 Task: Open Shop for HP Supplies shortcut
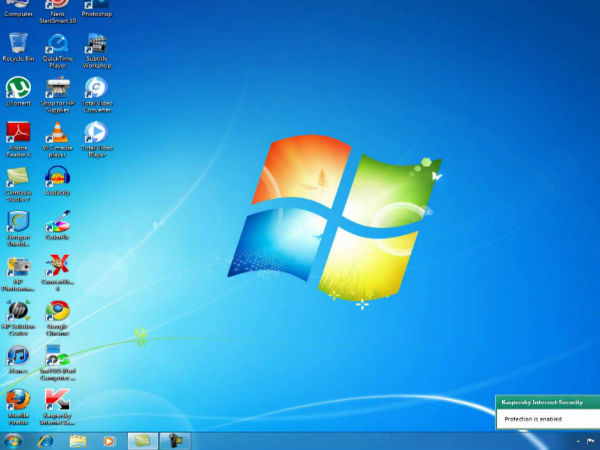pos(57,95)
